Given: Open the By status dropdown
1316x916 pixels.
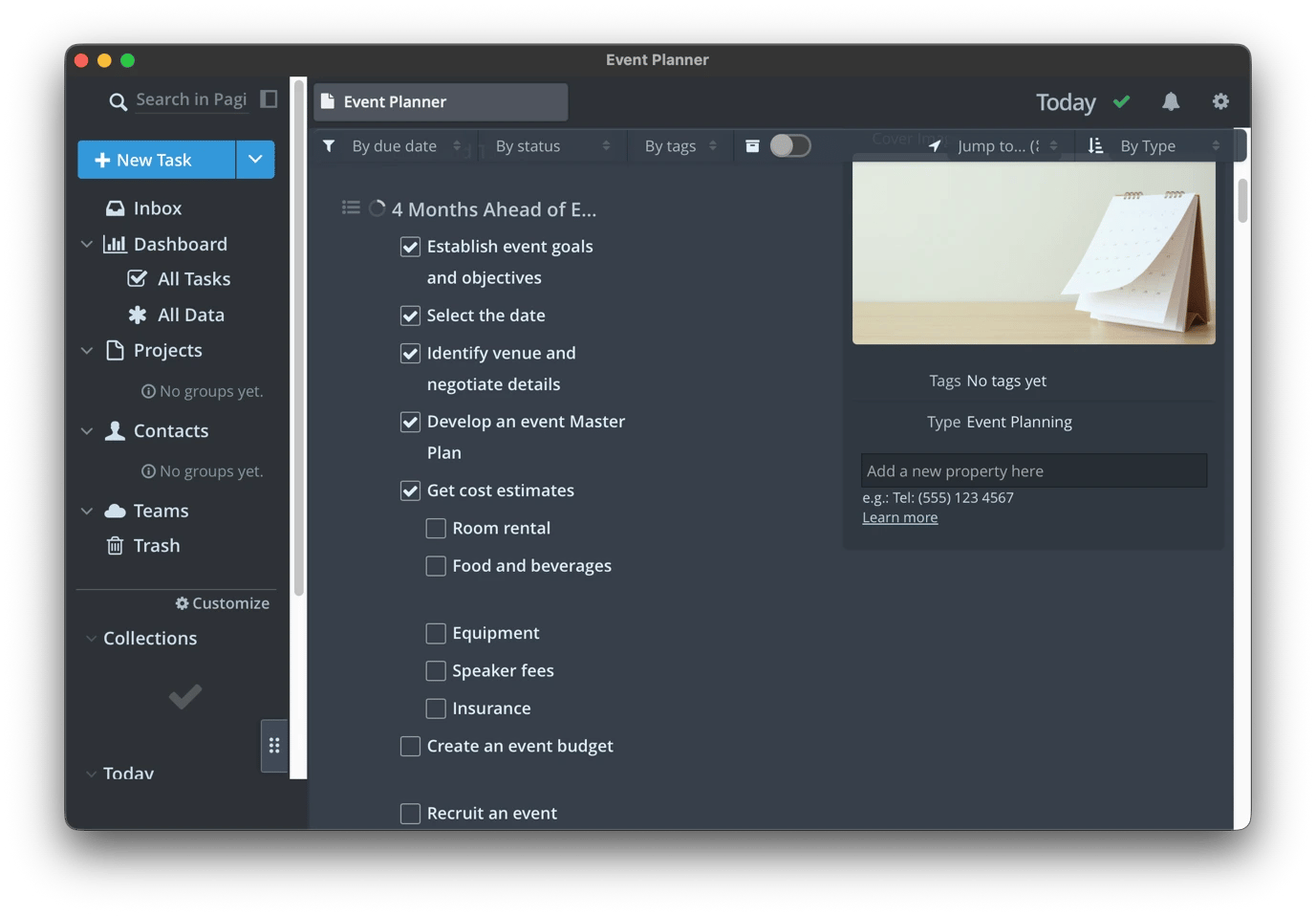Looking at the screenshot, I should (x=552, y=146).
